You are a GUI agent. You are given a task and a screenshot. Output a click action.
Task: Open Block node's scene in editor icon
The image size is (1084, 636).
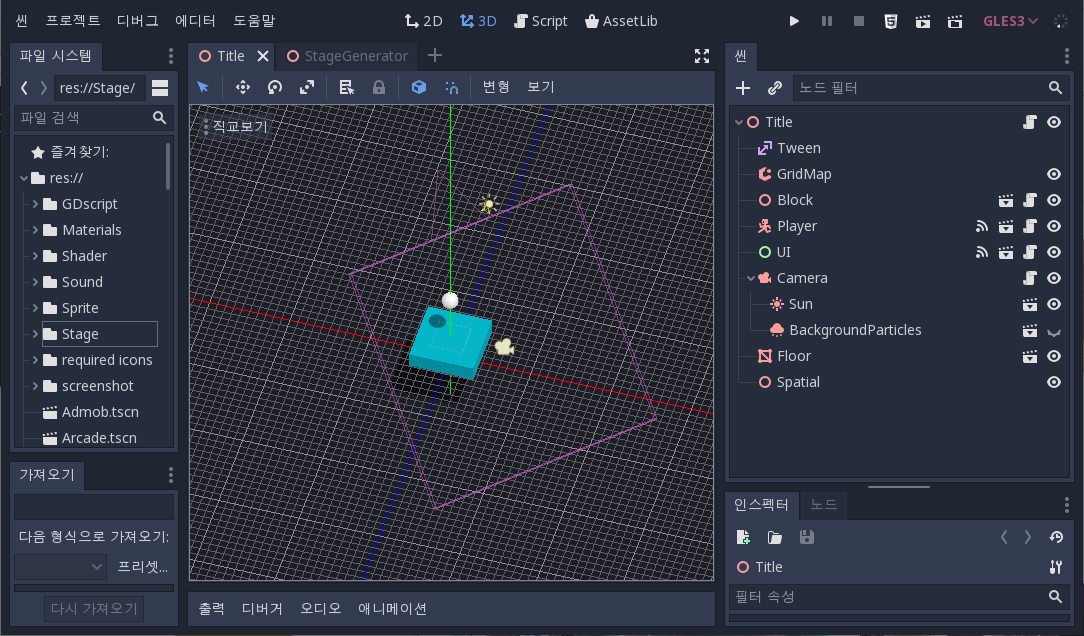1006,200
